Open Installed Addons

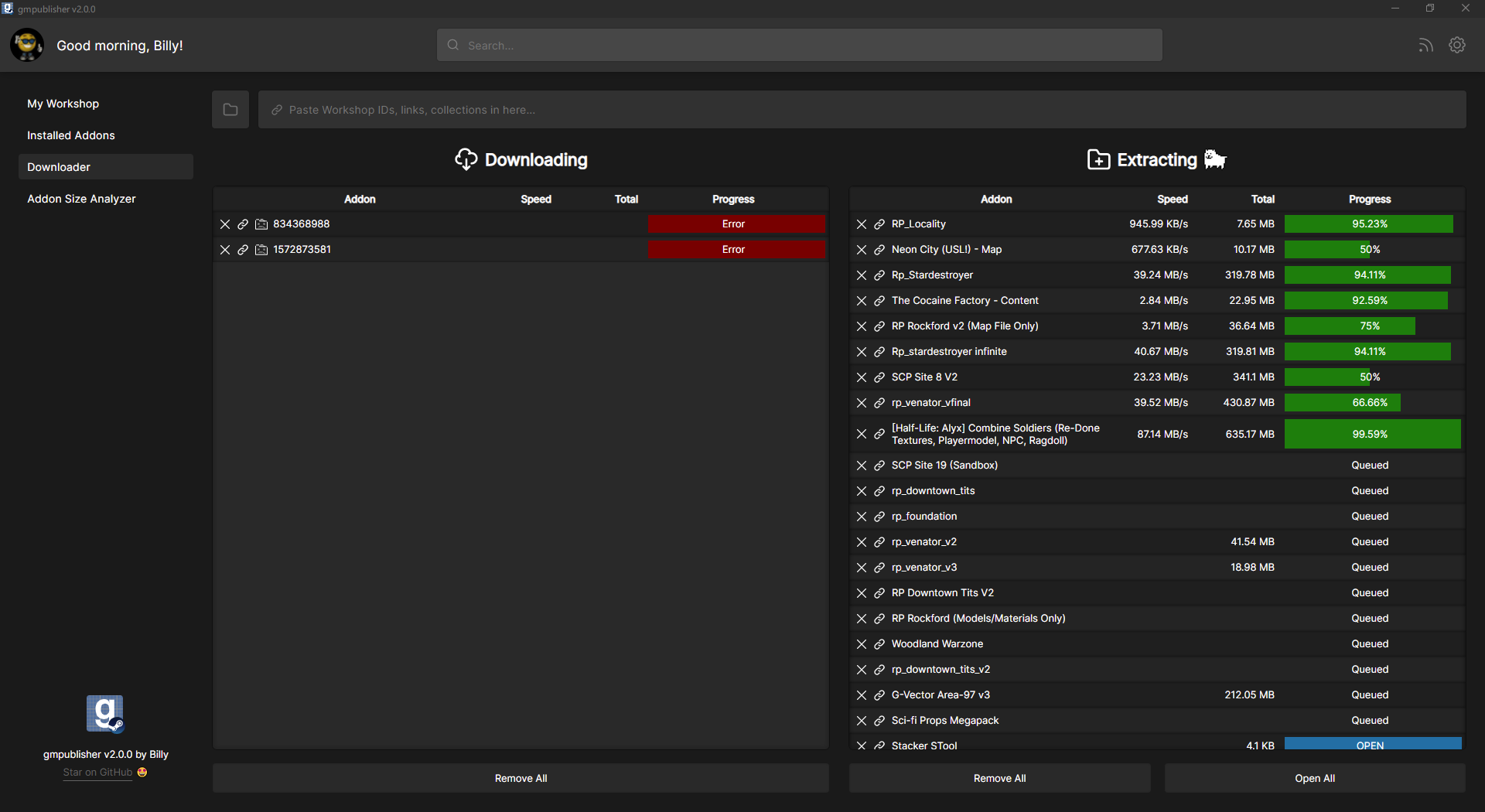[70, 135]
